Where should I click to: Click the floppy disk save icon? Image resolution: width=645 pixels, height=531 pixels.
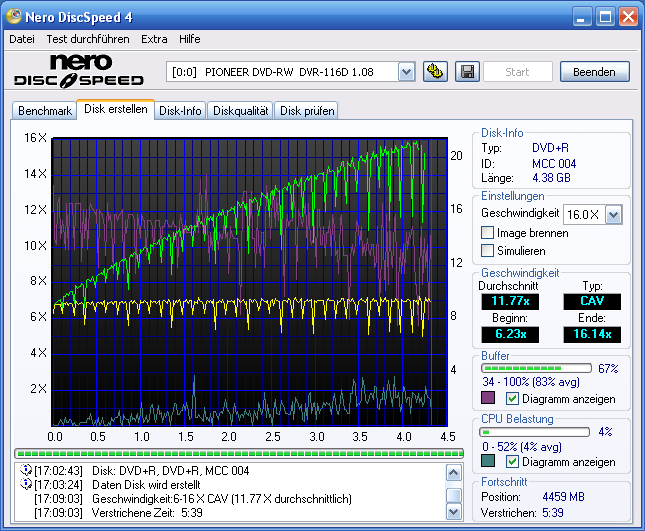tap(466, 71)
